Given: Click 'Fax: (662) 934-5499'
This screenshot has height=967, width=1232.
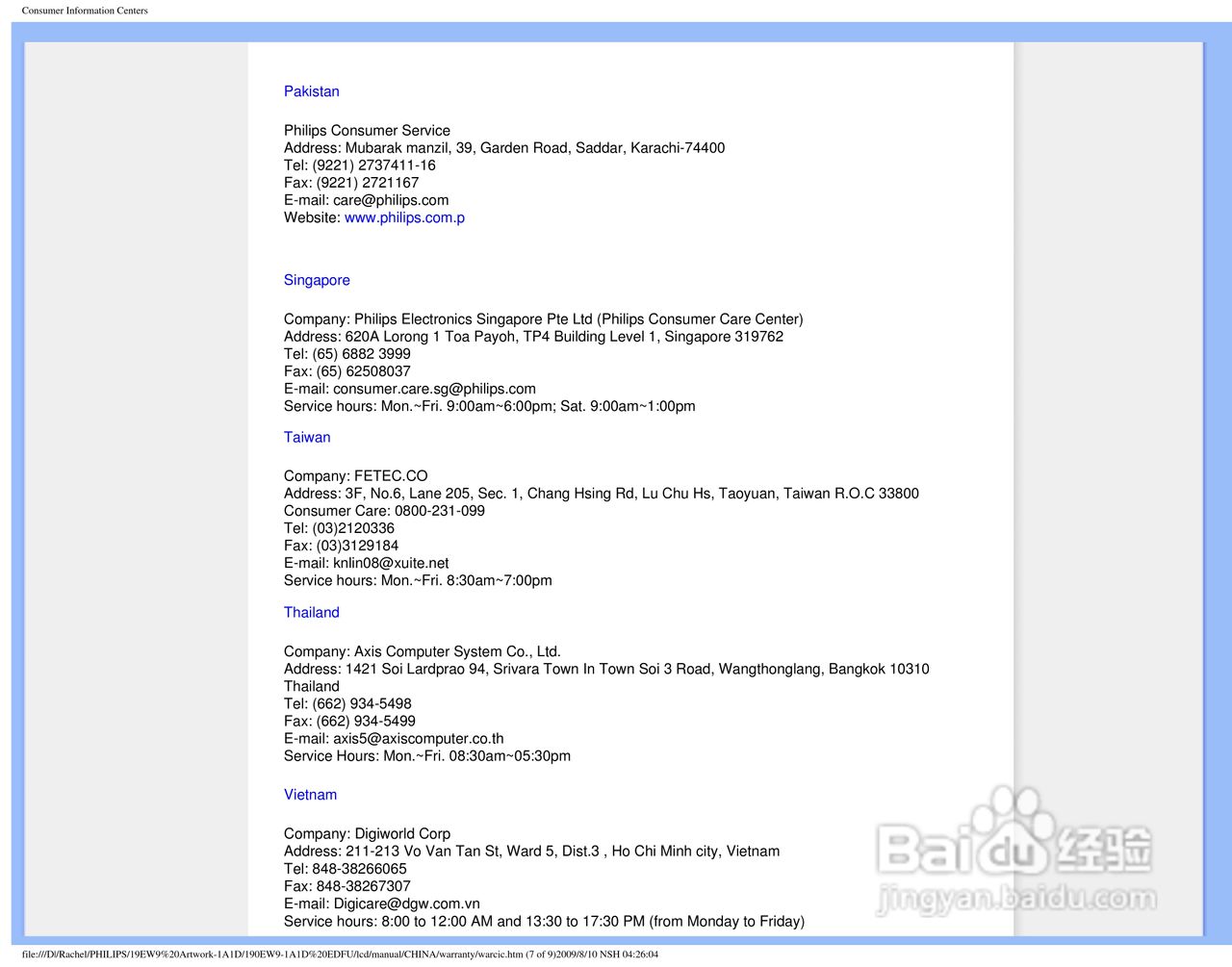Looking at the screenshot, I should click(x=349, y=722).
